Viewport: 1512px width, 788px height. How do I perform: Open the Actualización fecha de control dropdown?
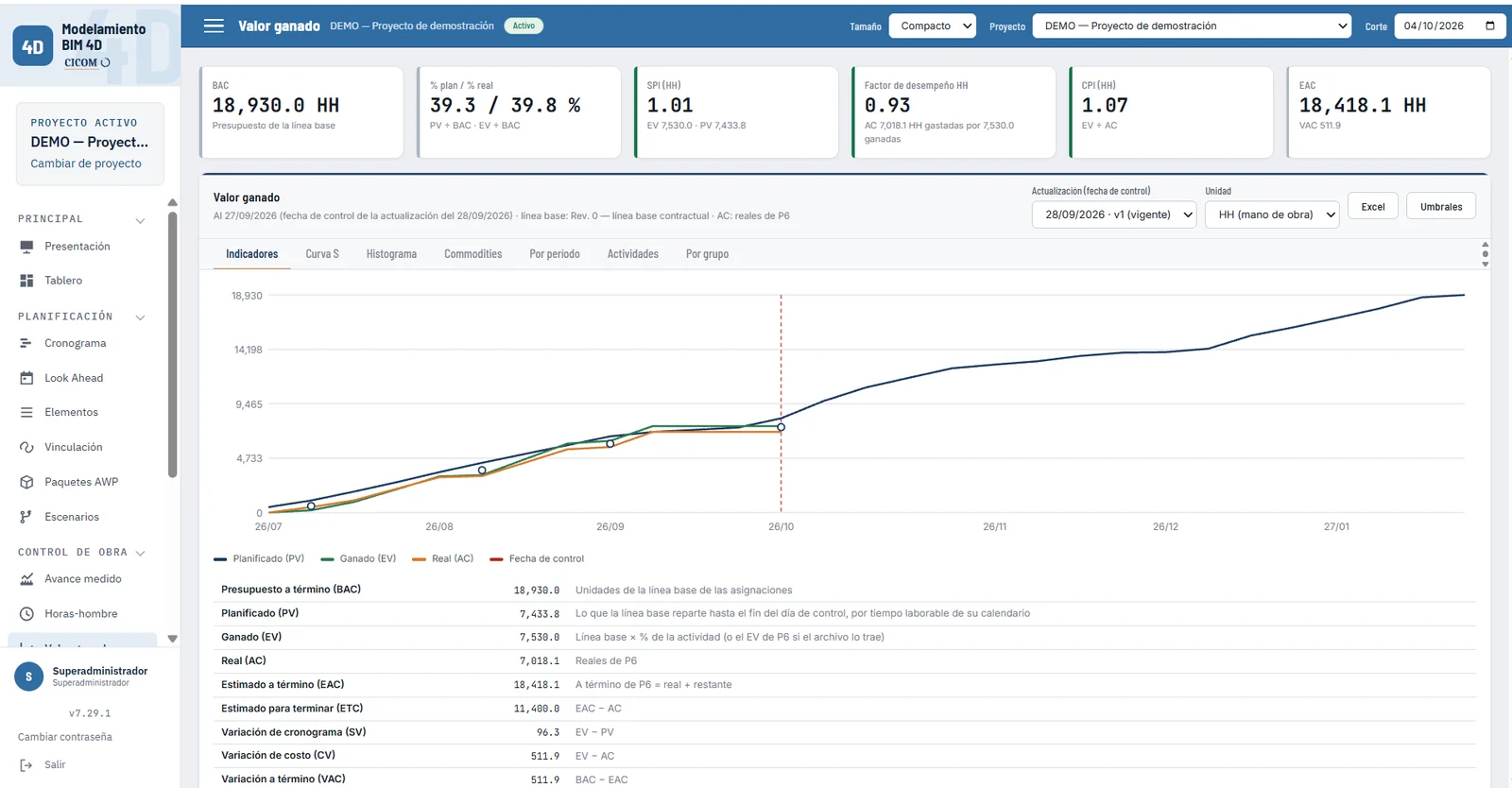[x=1115, y=215]
